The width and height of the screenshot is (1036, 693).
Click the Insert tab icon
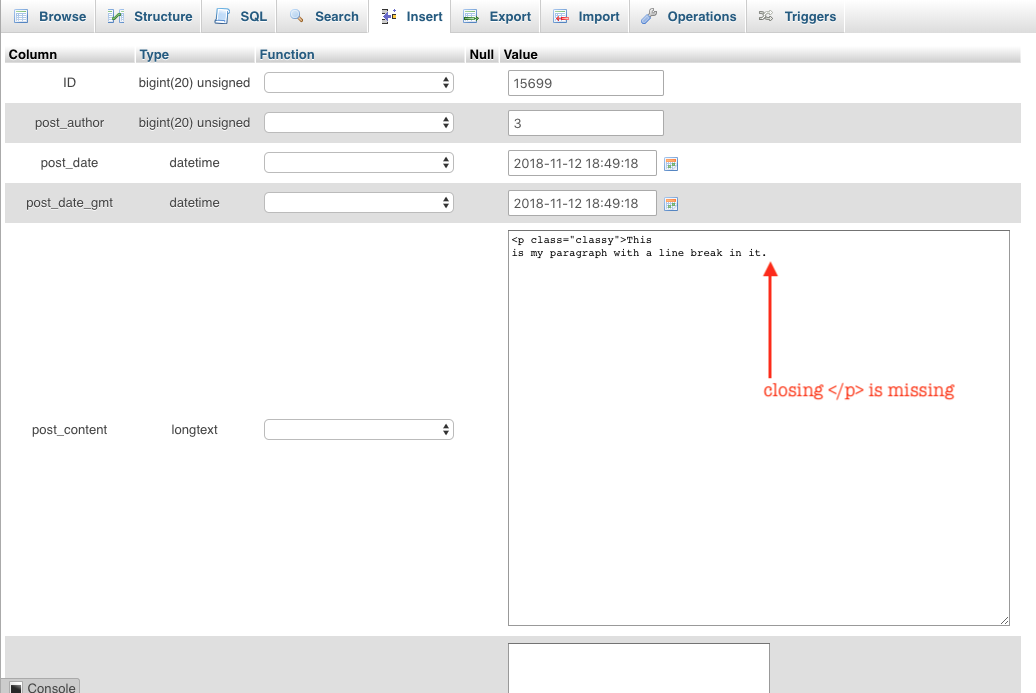[388, 16]
